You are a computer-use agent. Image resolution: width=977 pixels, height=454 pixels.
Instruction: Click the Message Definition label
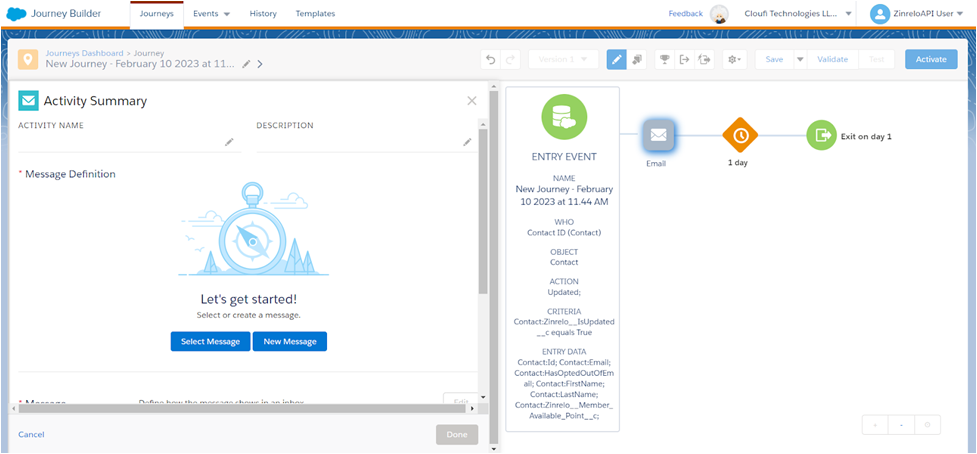[x=70, y=174]
